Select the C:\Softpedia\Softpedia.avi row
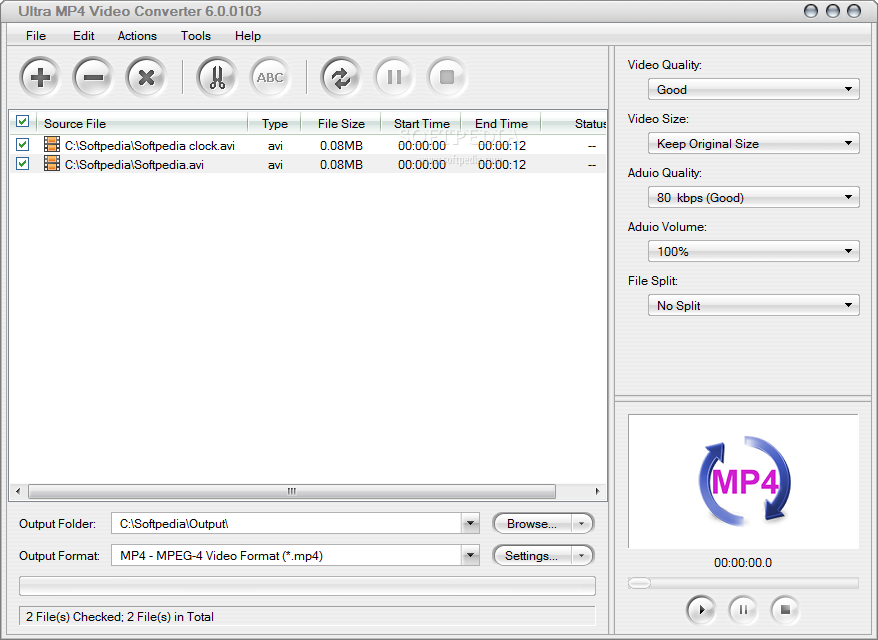The image size is (878, 640). click(x=308, y=164)
